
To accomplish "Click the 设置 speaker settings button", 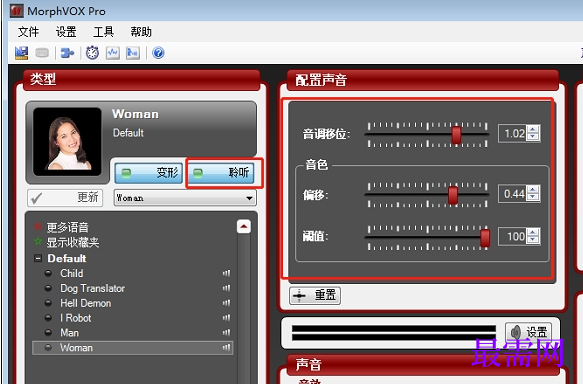I will pyautogui.click(x=528, y=332).
